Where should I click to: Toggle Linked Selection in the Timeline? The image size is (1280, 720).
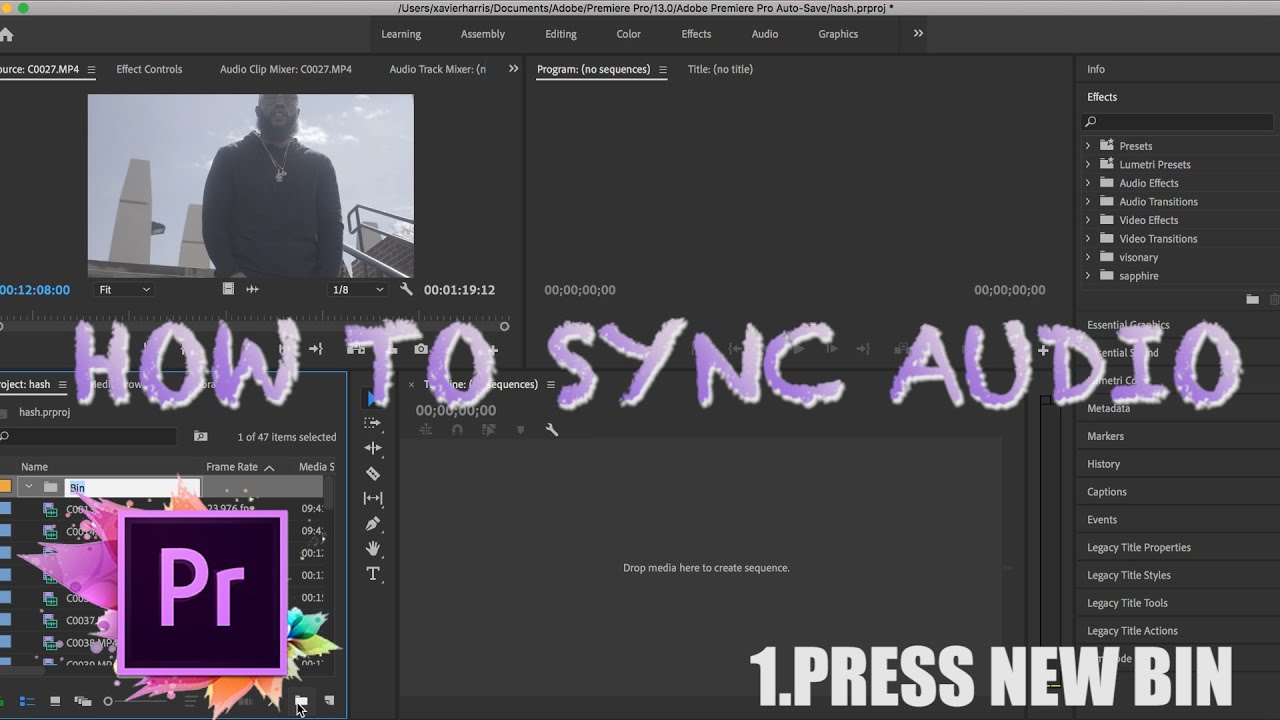pos(489,430)
